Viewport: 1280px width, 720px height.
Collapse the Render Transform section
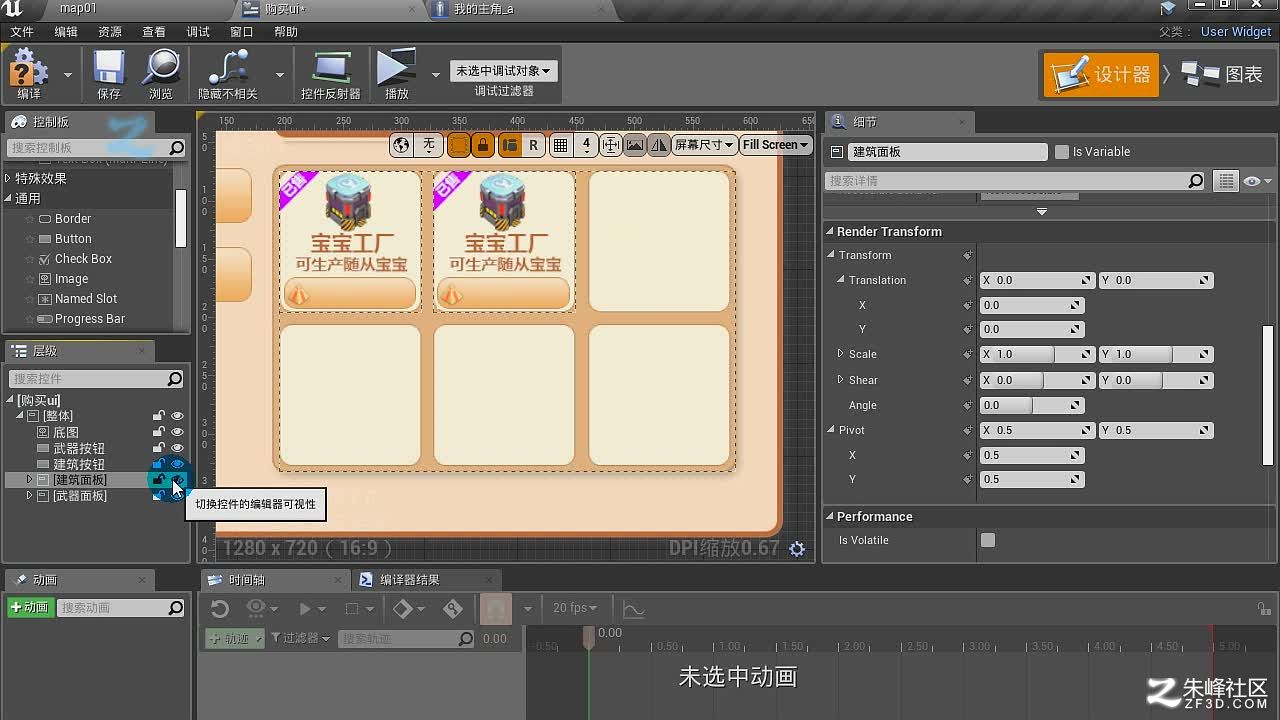[x=830, y=231]
